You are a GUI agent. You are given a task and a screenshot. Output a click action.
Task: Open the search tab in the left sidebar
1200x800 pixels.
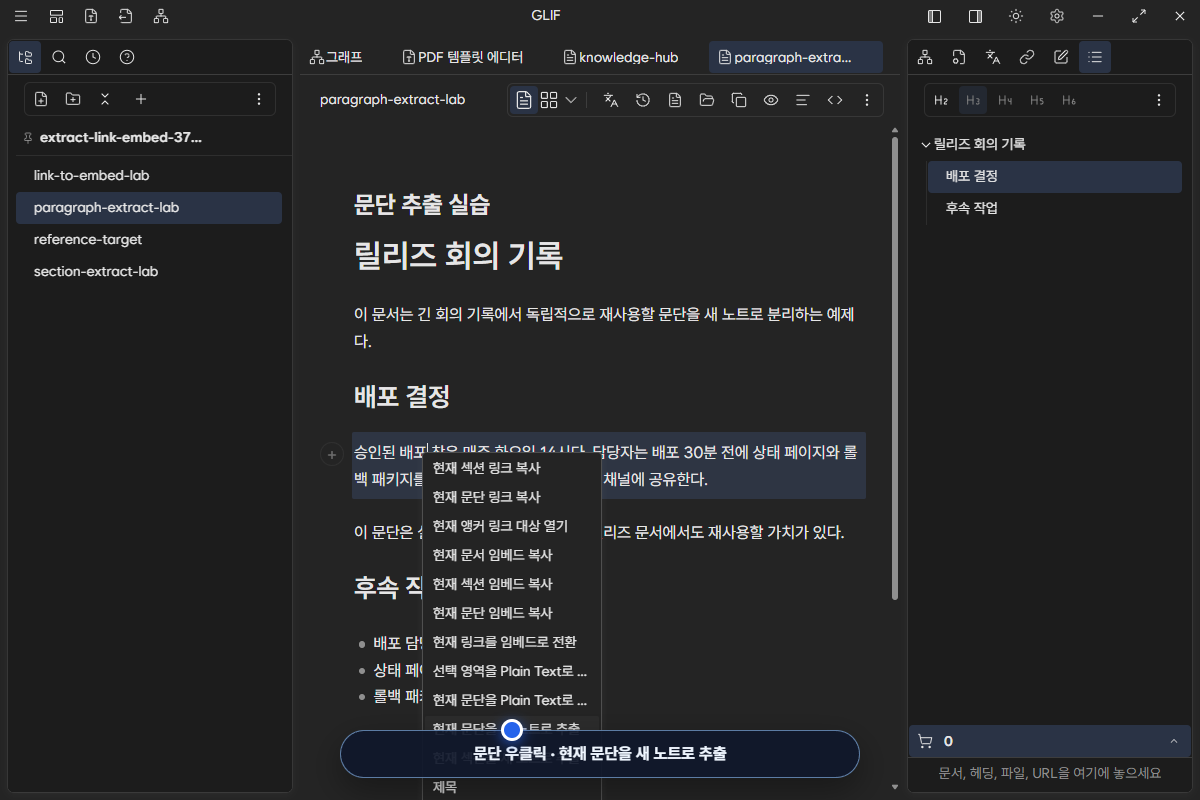pos(59,57)
